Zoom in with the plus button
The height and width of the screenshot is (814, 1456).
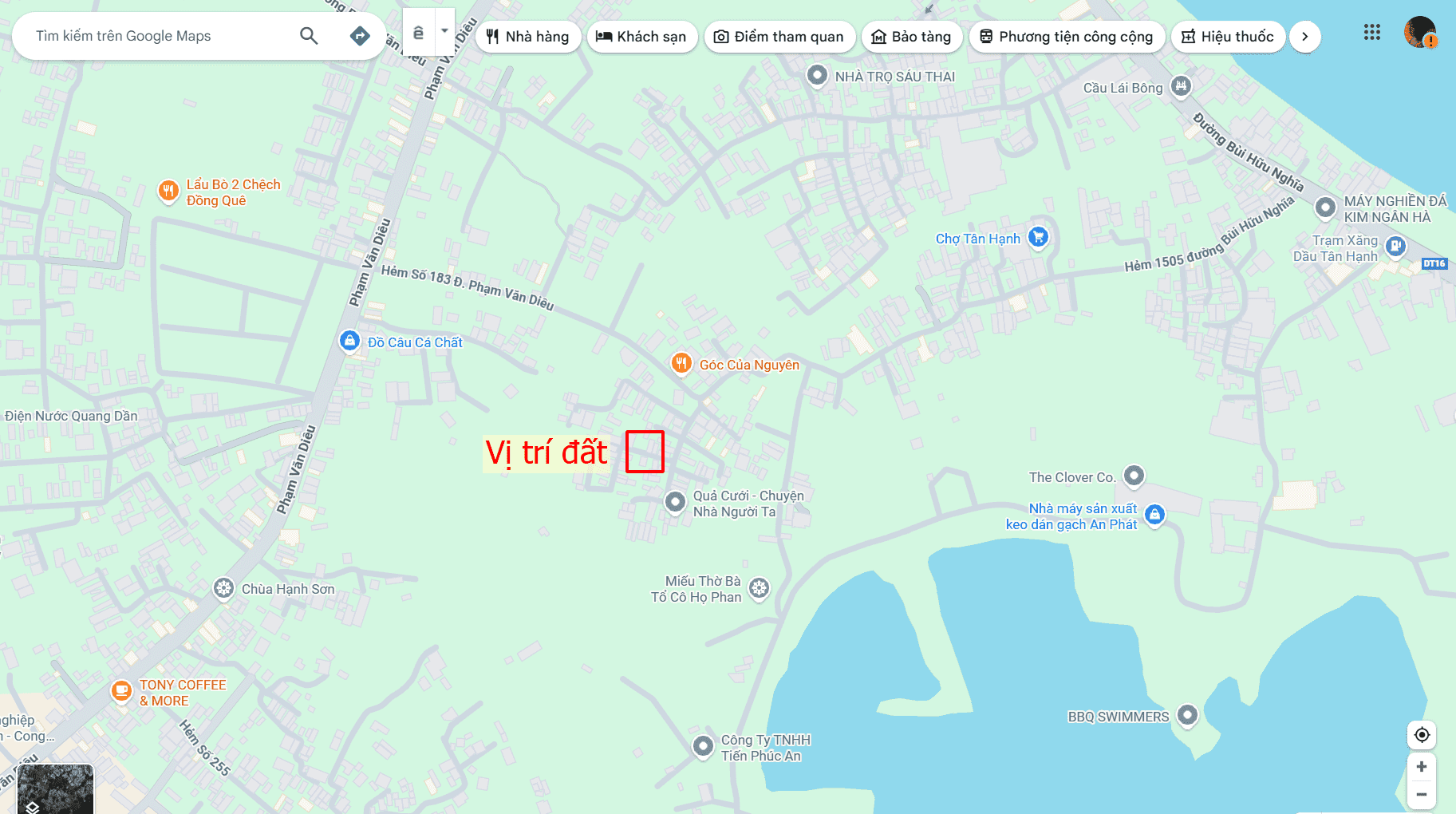coord(1422,767)
